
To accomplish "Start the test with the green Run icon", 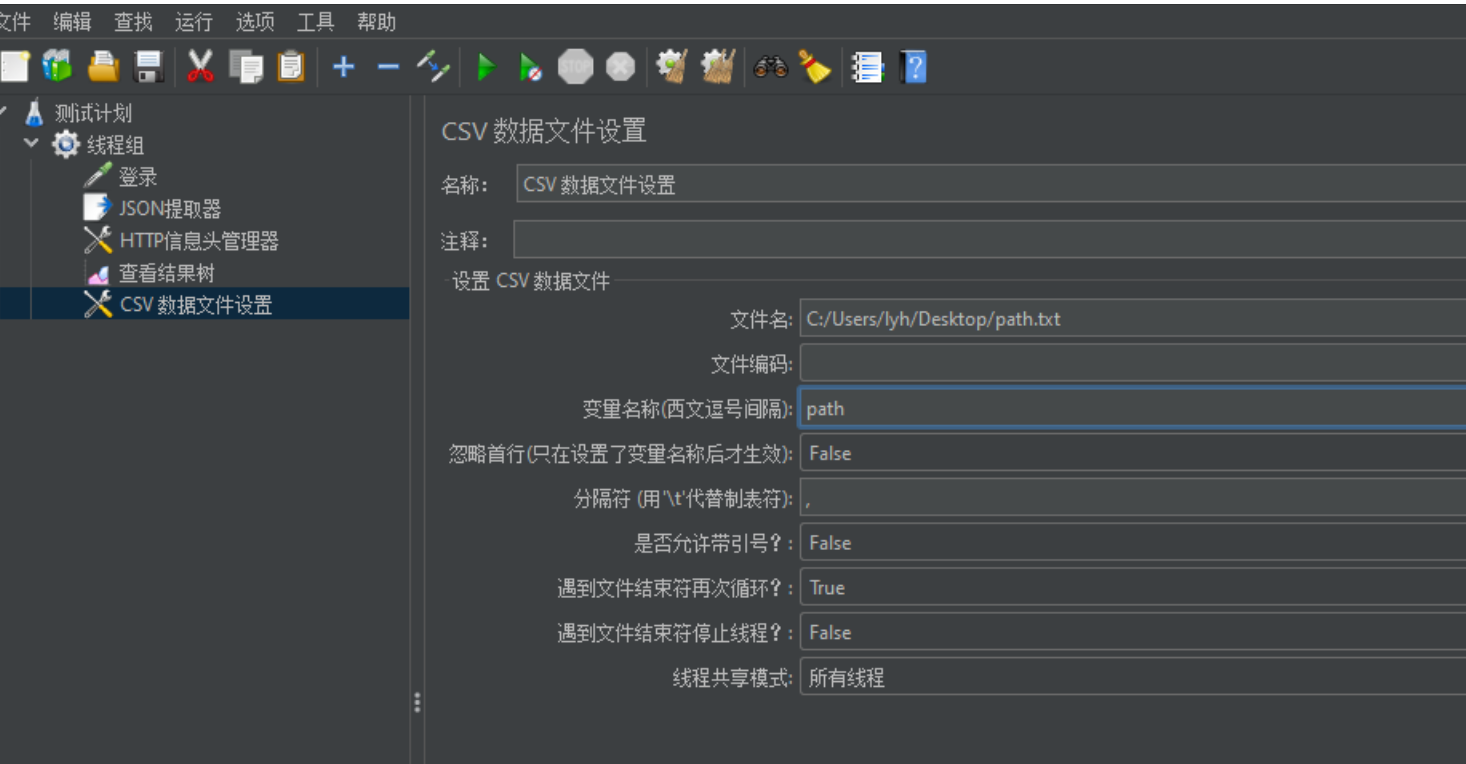I will (487, 67).
